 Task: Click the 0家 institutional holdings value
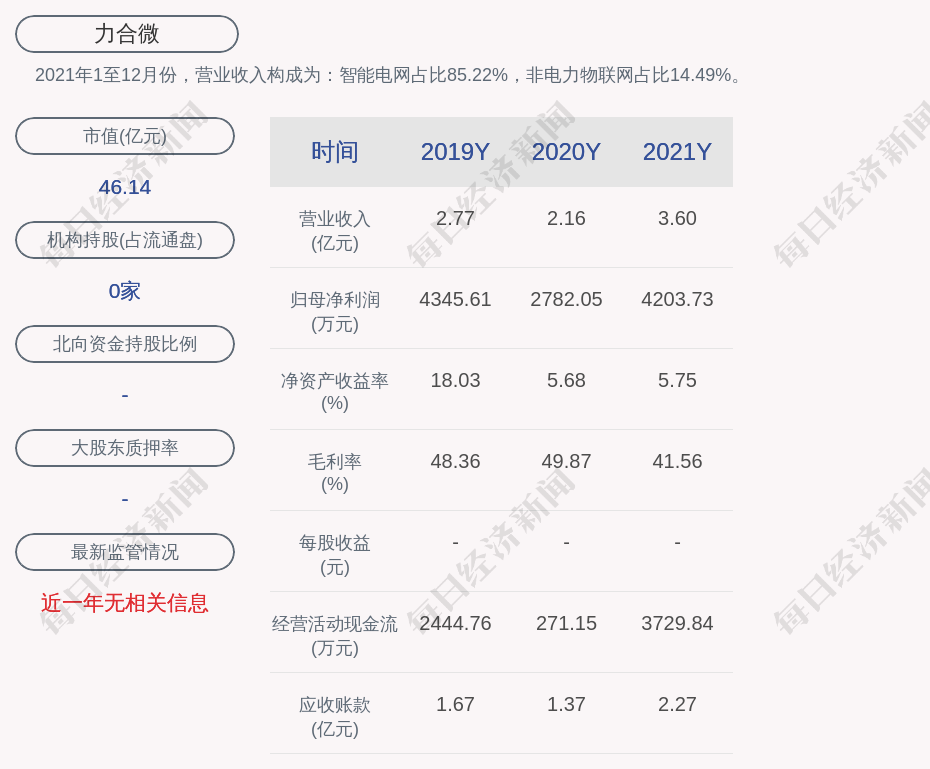pyautogui.click(x=125, y=291)
